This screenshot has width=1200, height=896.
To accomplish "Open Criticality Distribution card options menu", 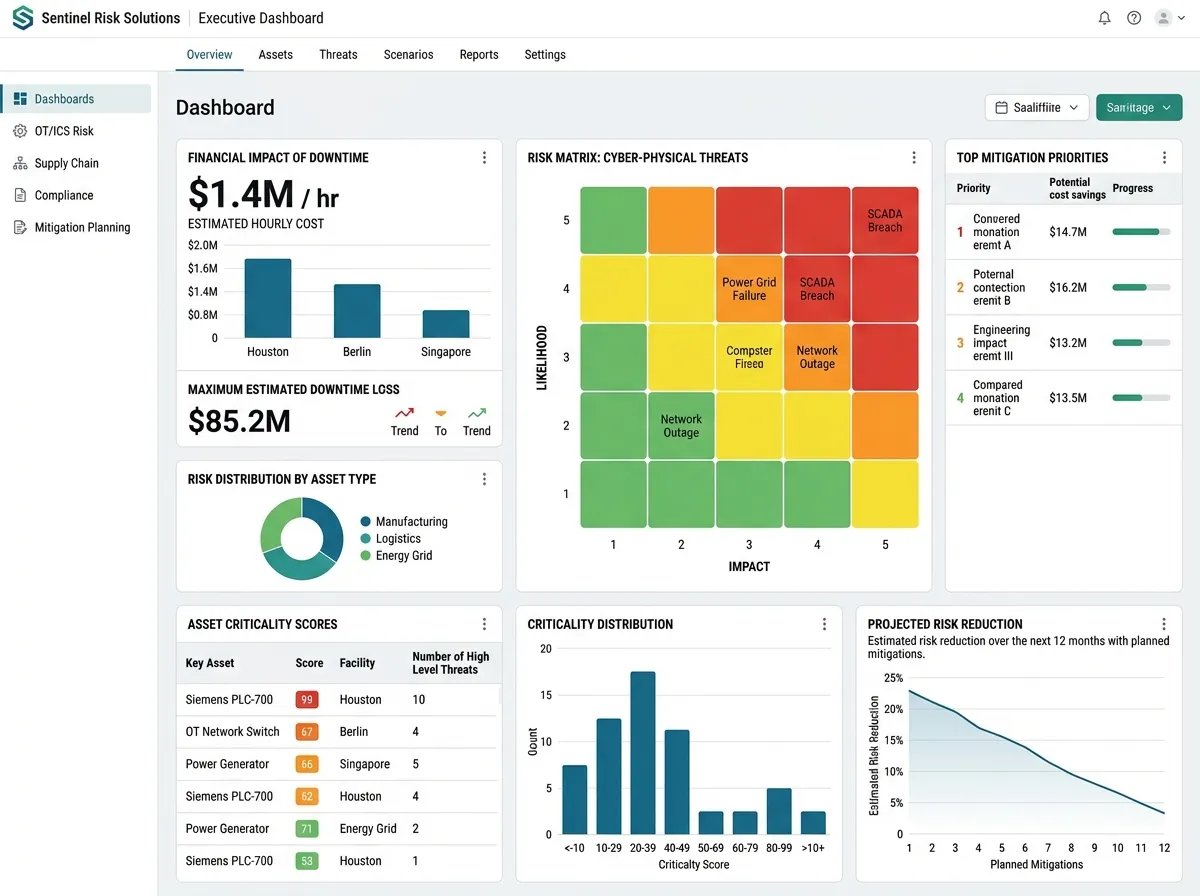I will click(x=824, y=624).
